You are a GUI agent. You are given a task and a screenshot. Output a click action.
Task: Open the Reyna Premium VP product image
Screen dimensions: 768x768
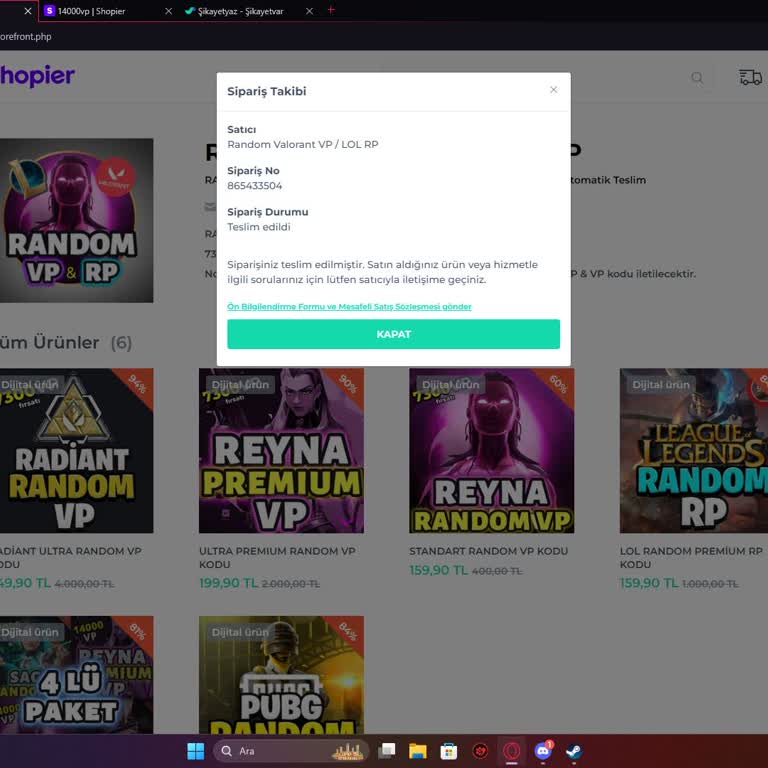(281, 451)
